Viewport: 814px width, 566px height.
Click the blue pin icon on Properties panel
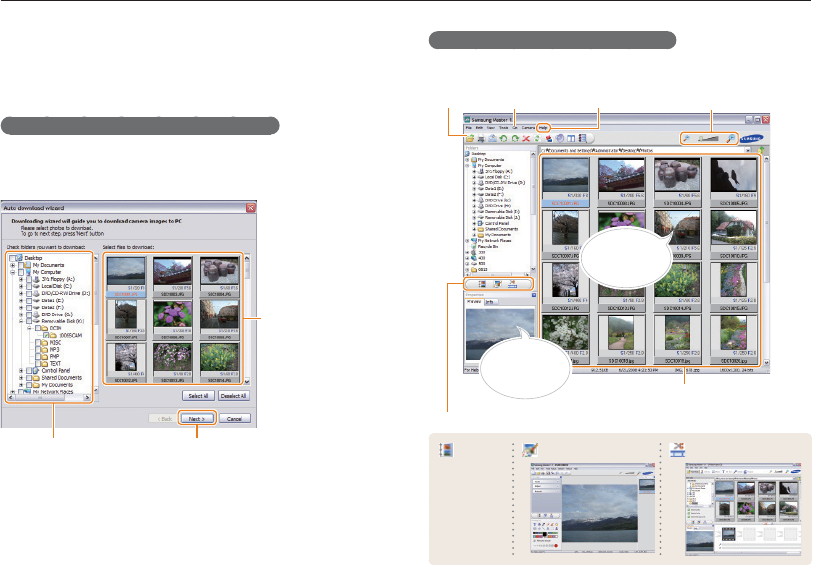(x=533, y=295)
